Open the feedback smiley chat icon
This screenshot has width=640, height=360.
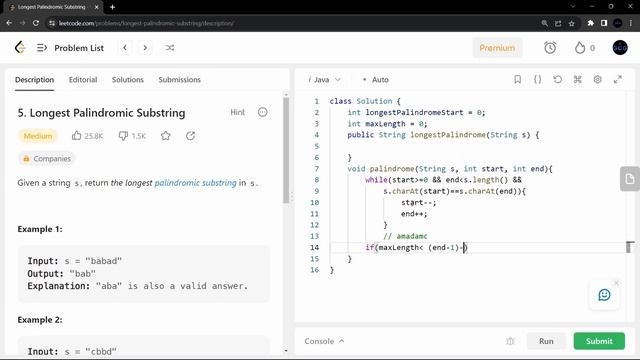[x=604, y=295]
